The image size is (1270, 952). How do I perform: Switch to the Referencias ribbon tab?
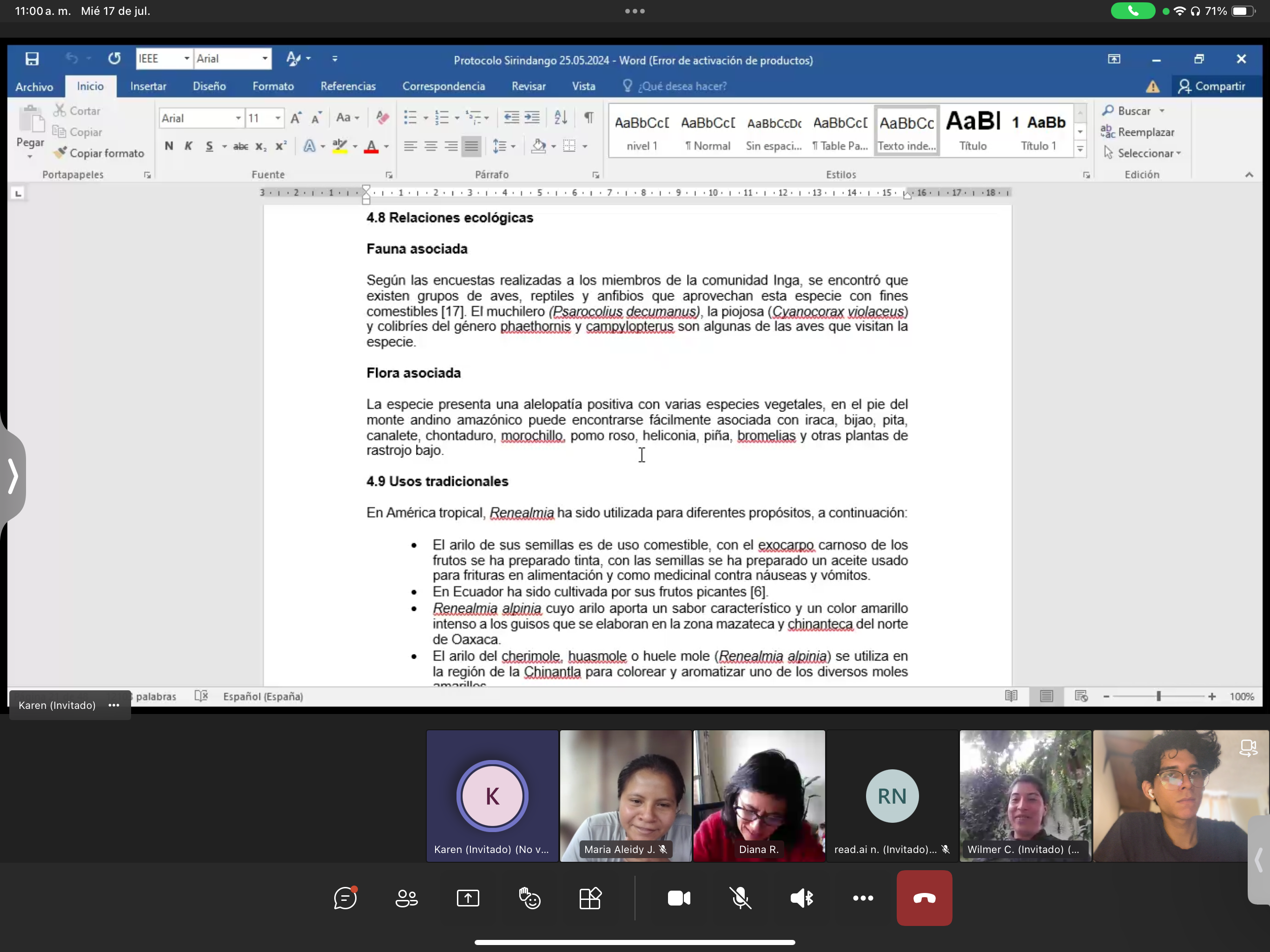[x=348, y=86]
